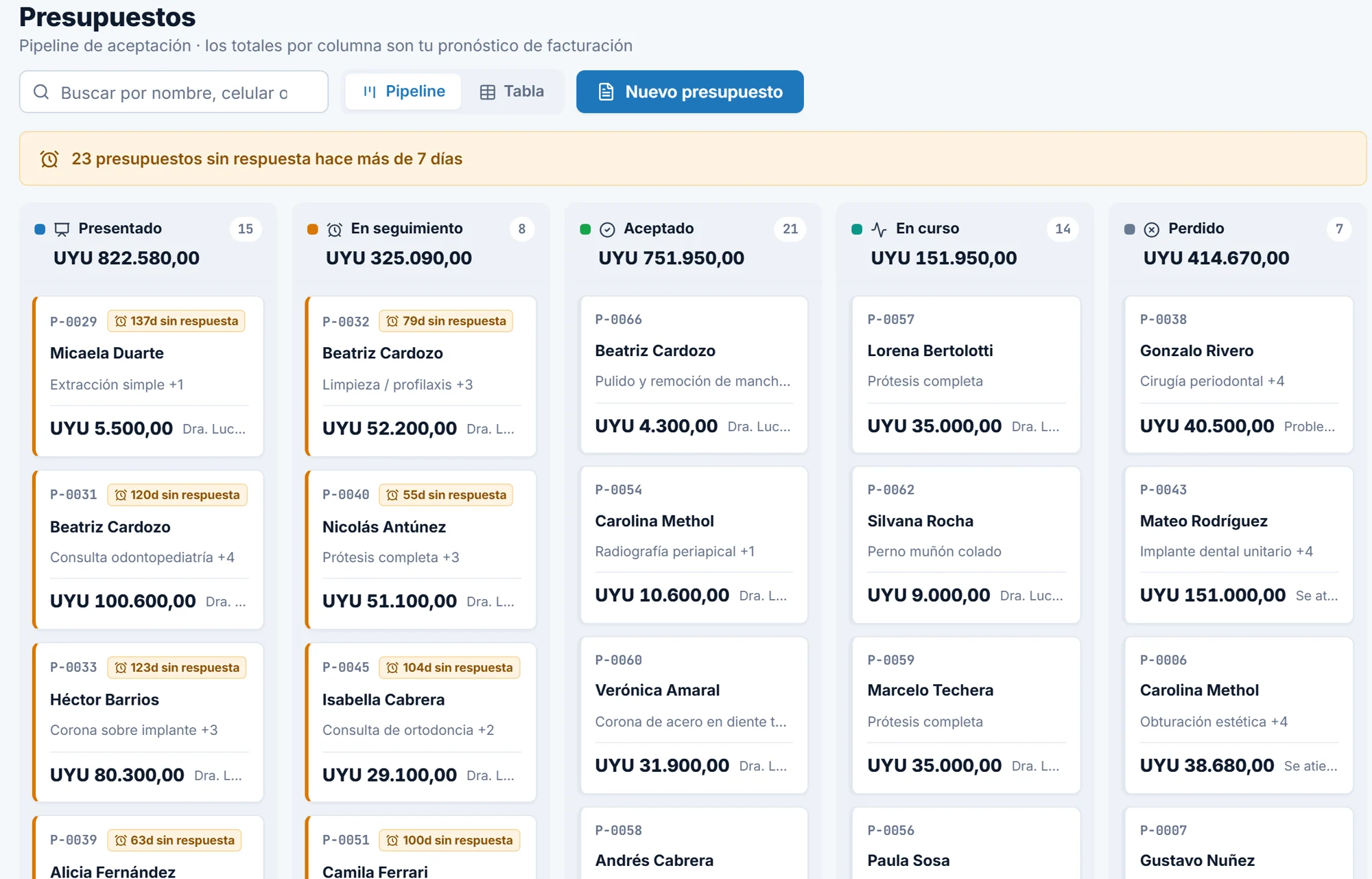Select Carolina Methol card P-0054

coord(694,545)
